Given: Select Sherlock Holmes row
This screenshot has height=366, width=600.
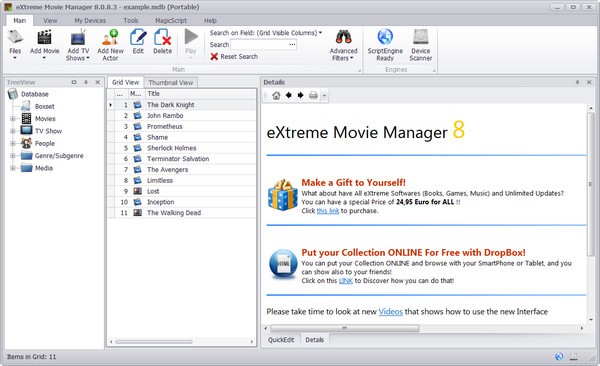Looking at the screenshot, I should (182, 148).
